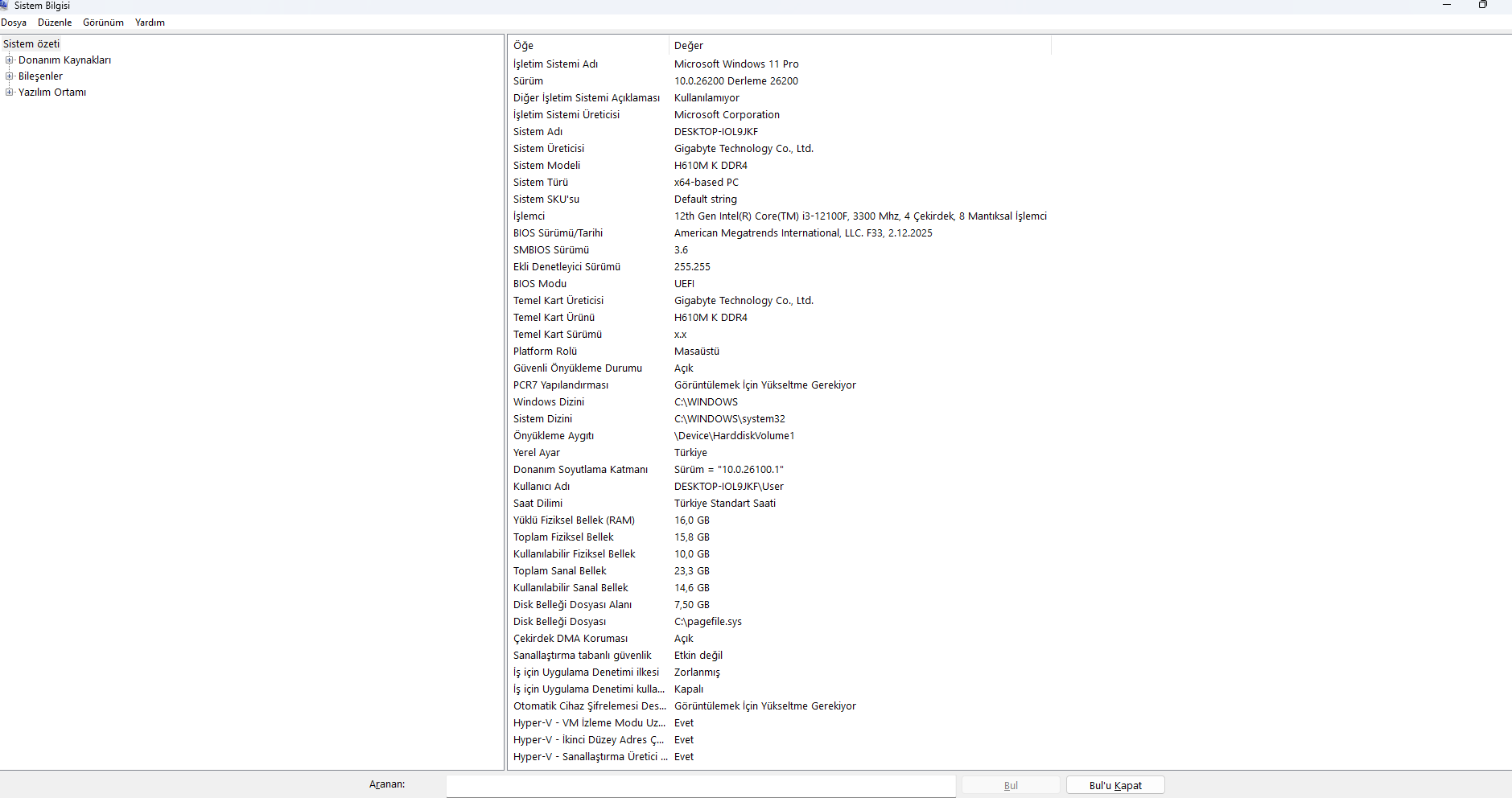
Task: Select Sistem özeti in the tree
Action: tap(31, 44)
